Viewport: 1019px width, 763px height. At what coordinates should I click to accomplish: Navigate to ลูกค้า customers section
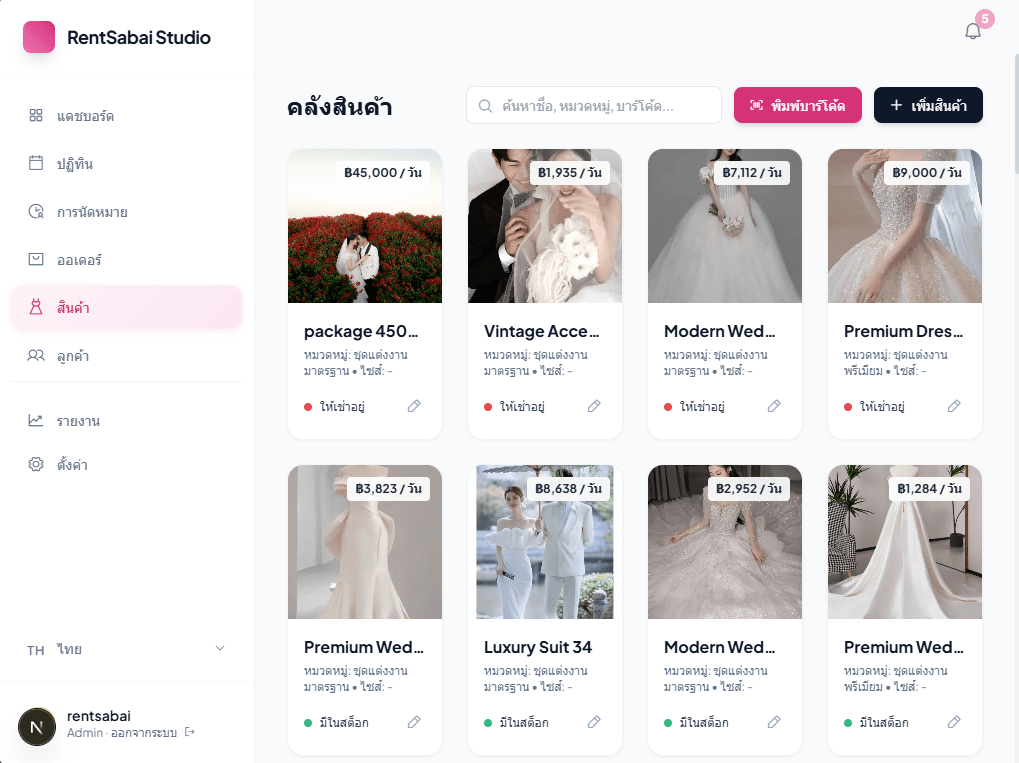[72, 356]
